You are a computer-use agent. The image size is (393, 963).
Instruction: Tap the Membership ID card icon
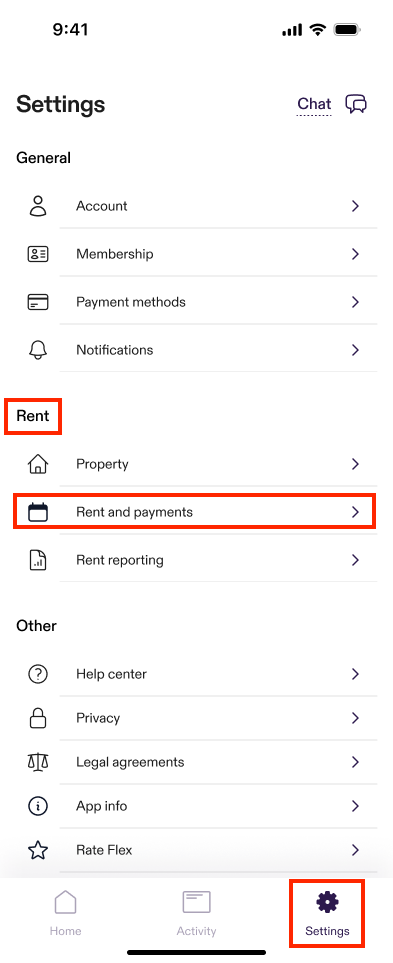tap(38, 254)
